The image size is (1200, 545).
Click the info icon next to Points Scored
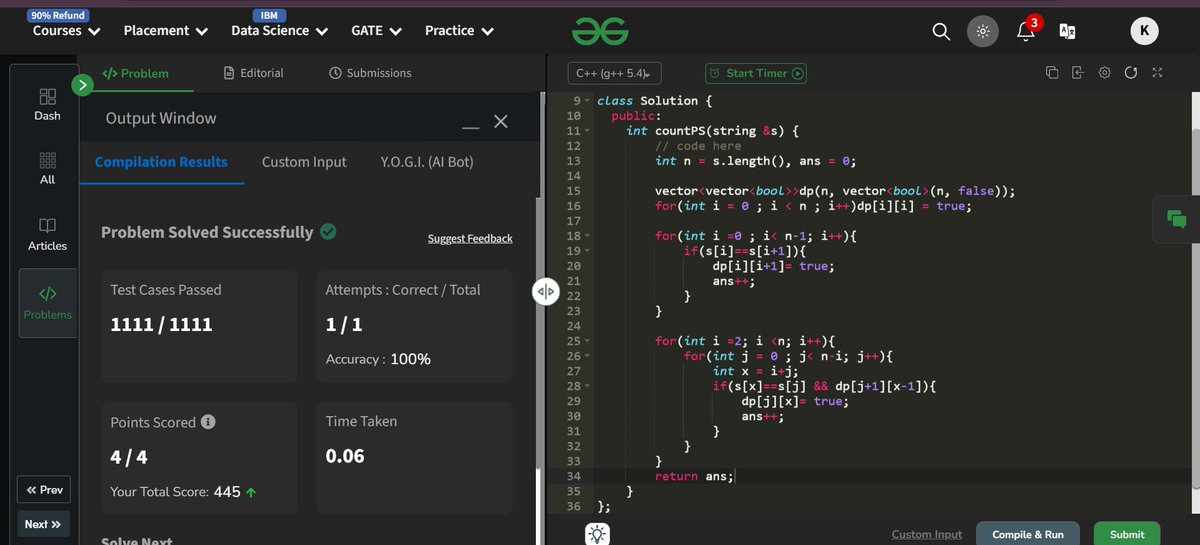[x=208, y=422]
